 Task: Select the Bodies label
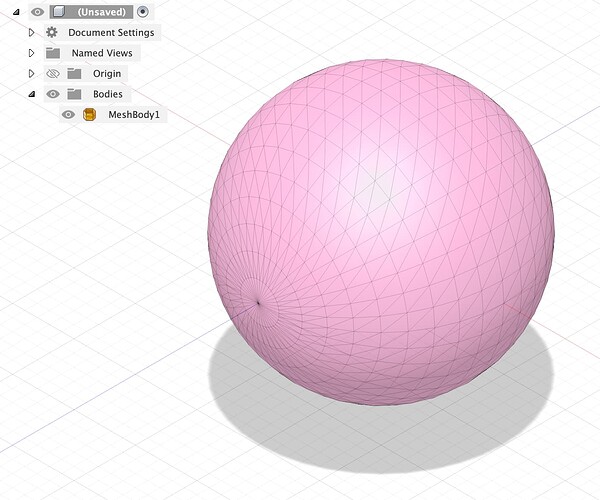tap(108, 94)
